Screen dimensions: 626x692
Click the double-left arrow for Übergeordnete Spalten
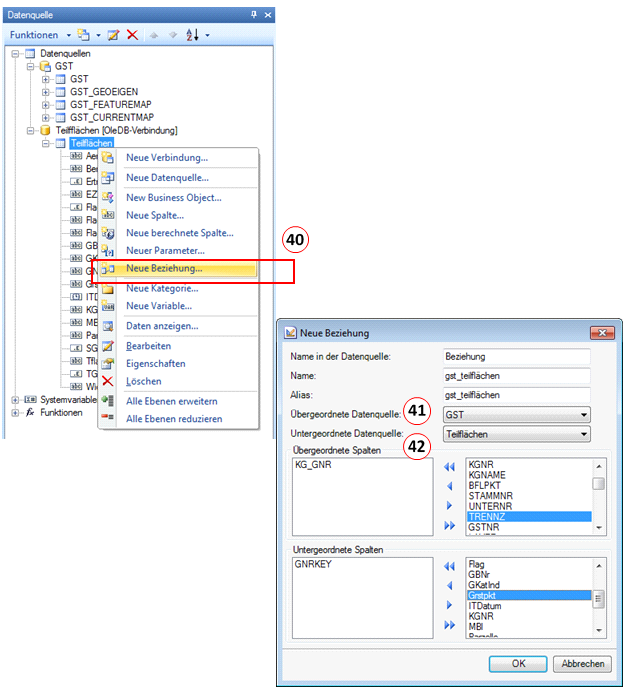tap(449, 466)
